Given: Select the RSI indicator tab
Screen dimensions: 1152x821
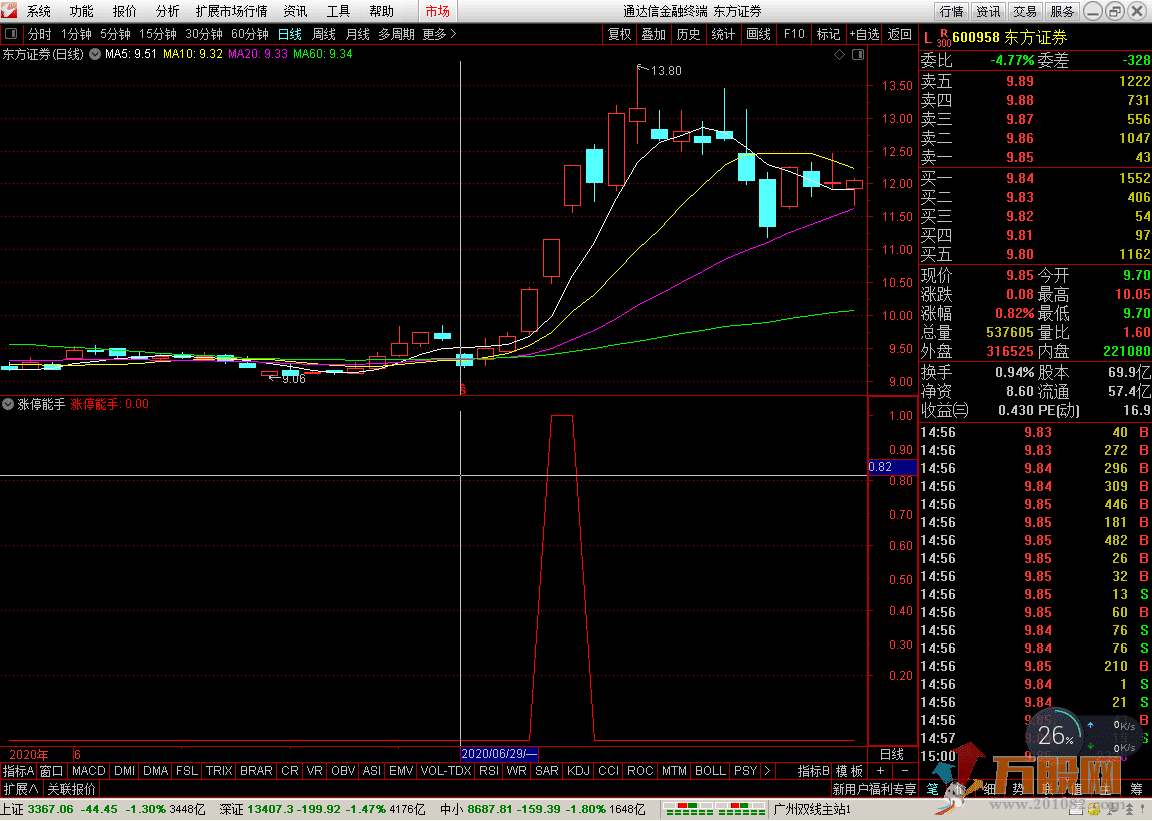Looking at the screenshot, I should tap(489, 770).
